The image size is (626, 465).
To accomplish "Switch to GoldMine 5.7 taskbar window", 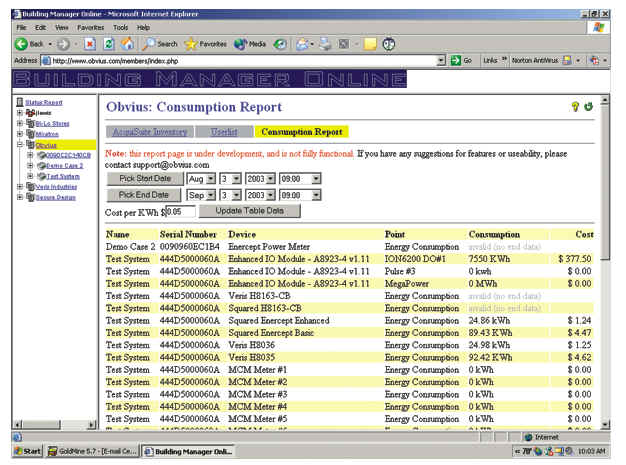I will 93,451.
